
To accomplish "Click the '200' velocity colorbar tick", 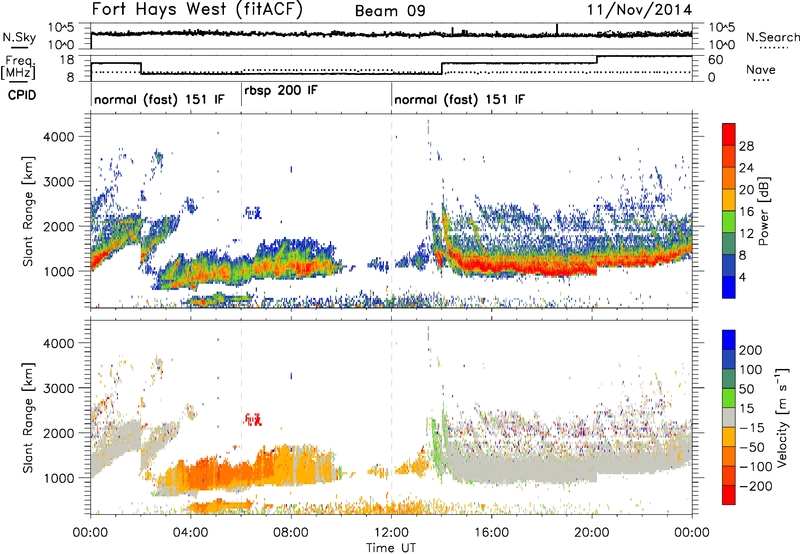I will [751, 350].
